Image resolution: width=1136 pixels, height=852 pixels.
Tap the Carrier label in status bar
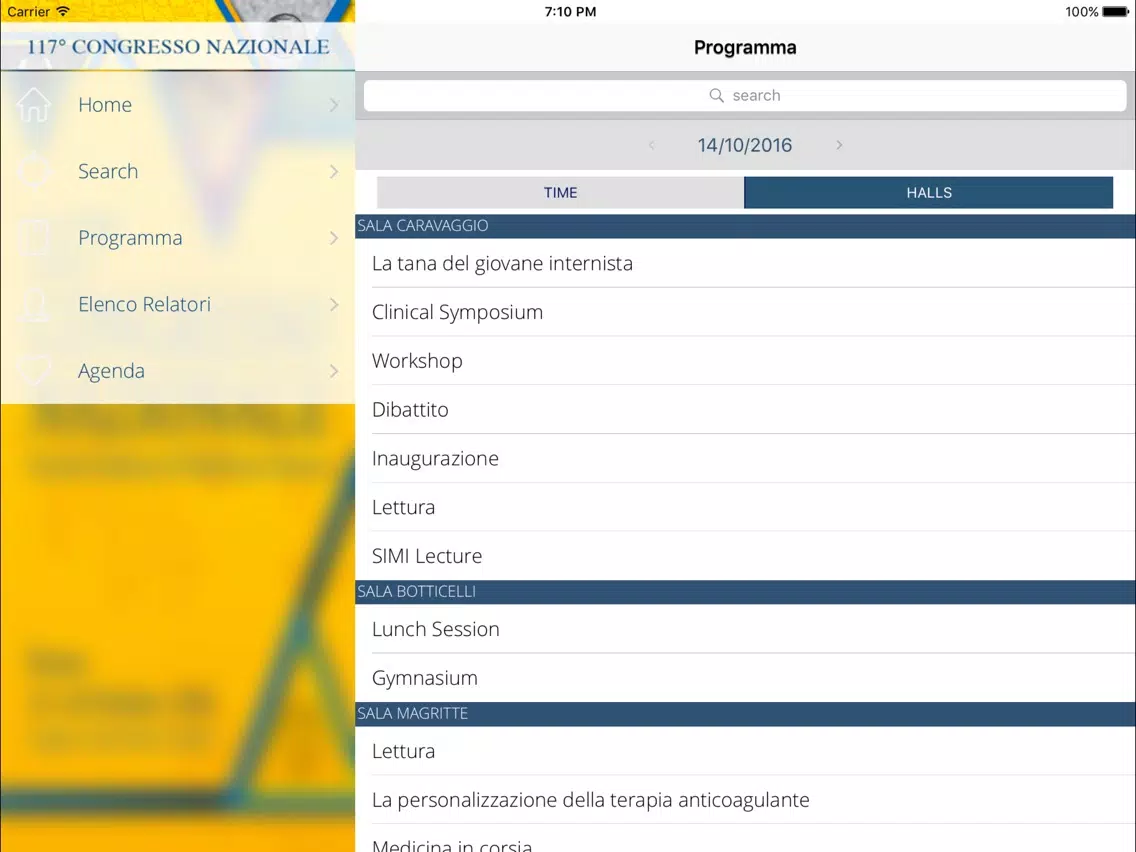coord(28,12)
